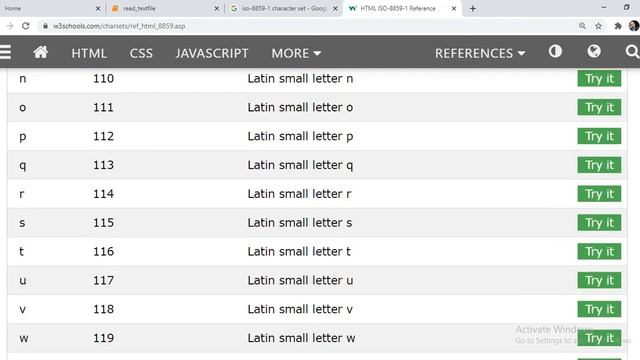
Task: Open the language globe icon
Action: 594,51
